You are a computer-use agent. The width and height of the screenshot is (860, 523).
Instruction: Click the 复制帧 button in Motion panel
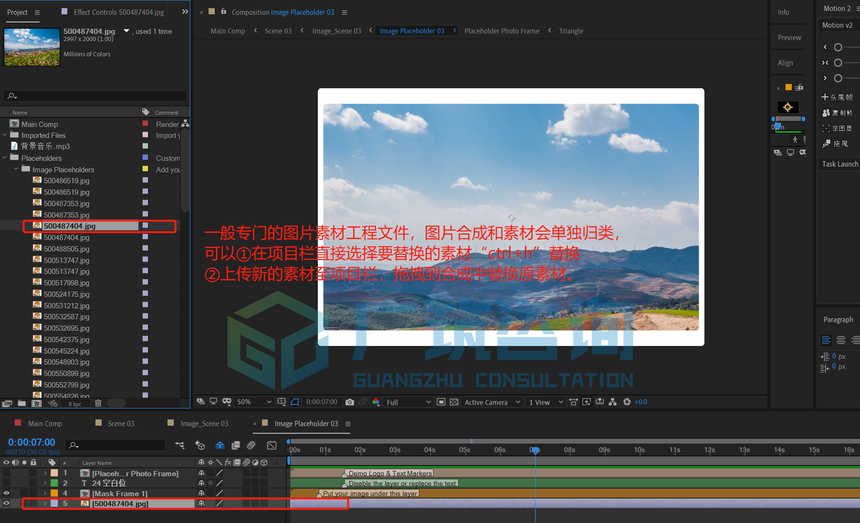[x=838, y=112]
